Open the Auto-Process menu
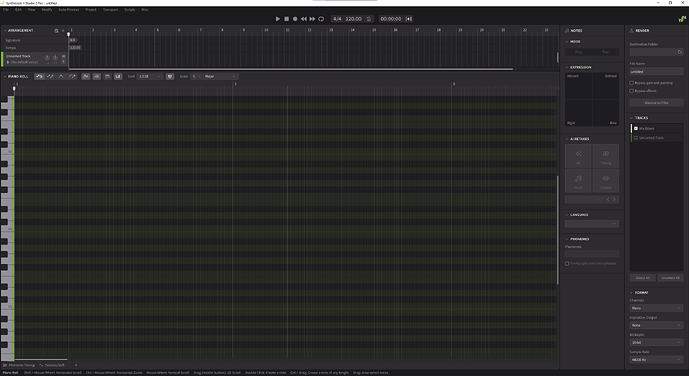The height and width of the screenshot is (376, 689). click(69, 10)
